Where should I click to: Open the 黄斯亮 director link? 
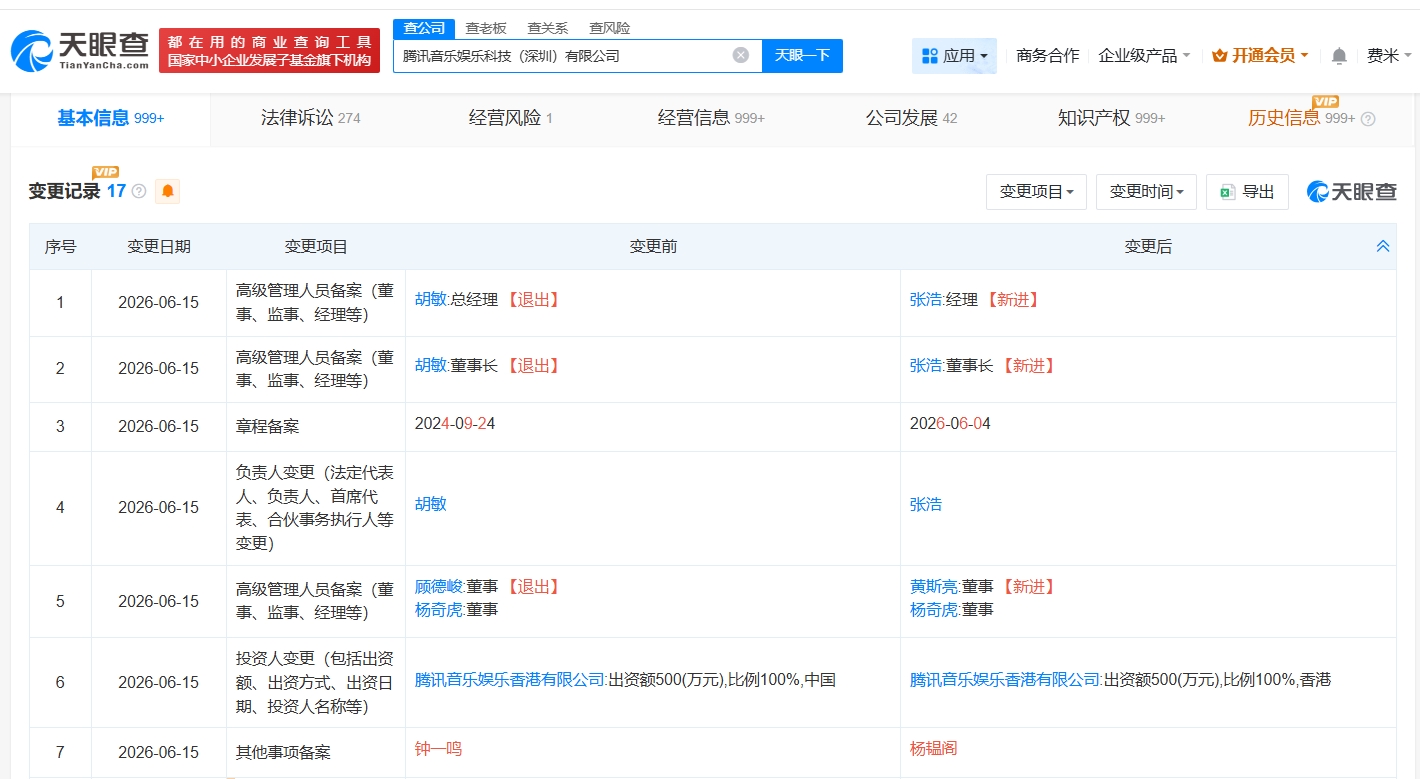tap(934, 587)
